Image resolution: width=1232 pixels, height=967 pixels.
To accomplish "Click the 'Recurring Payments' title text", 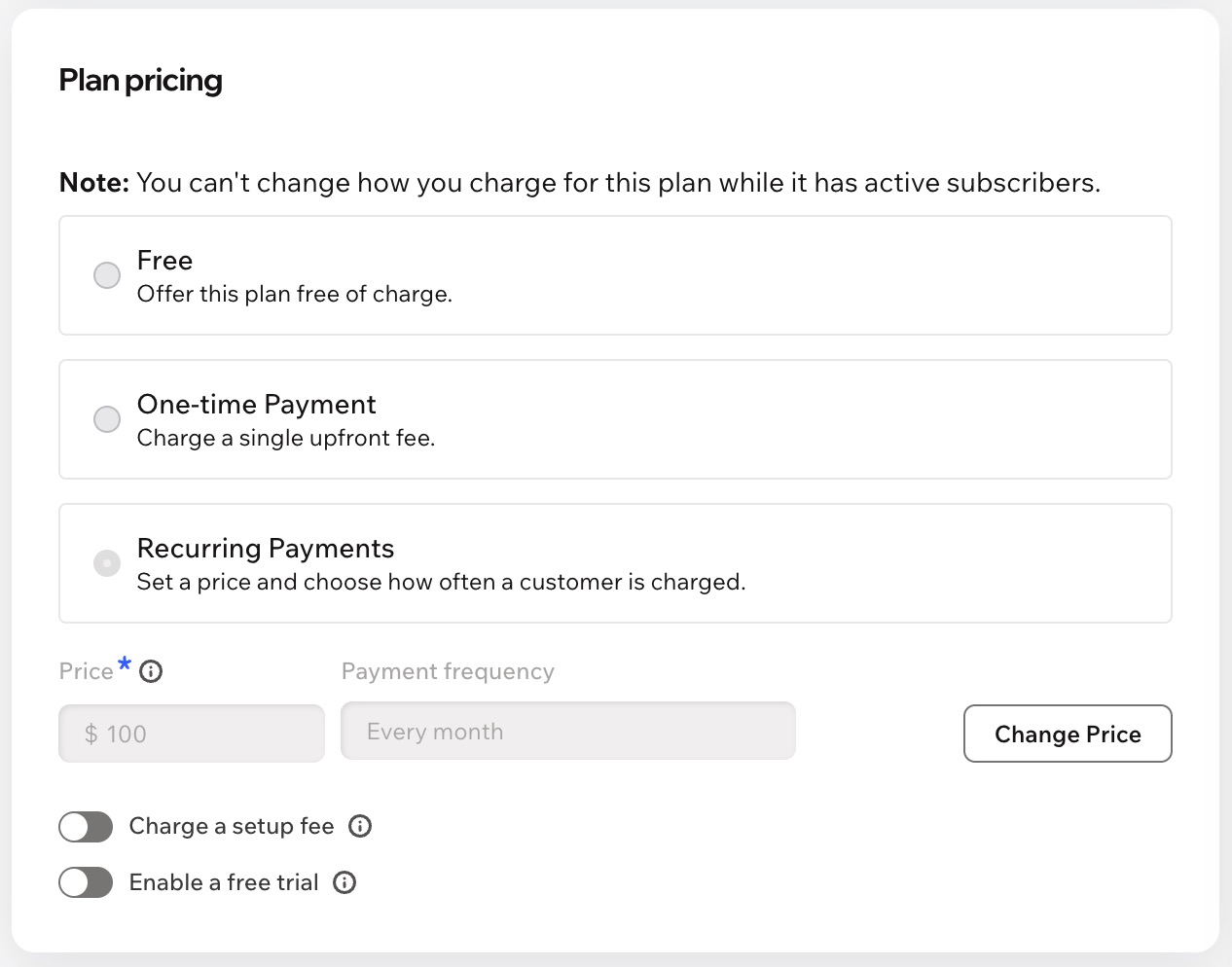I will click(x=266, y=549).
